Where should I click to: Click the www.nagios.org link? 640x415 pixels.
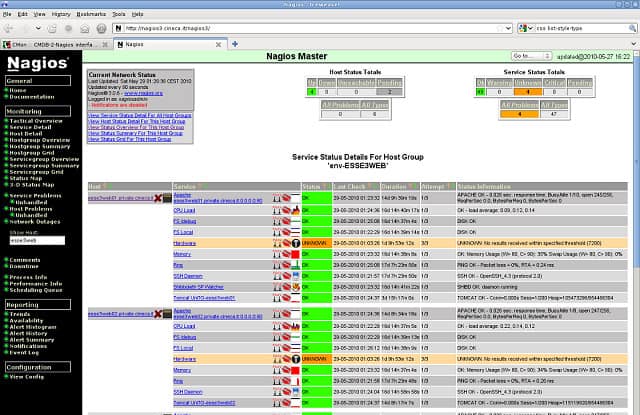(x=143, y=93)
